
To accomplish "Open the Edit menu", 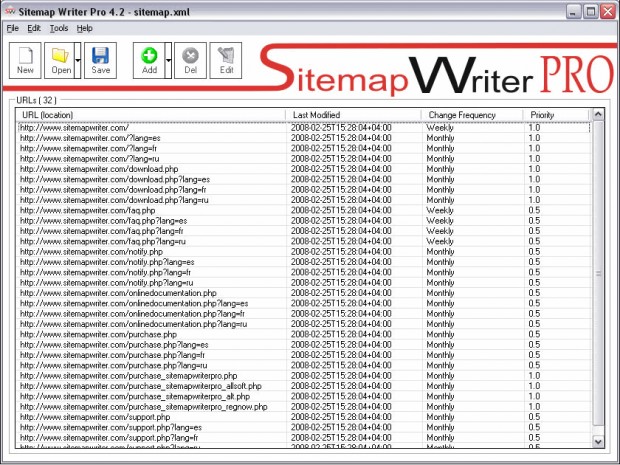I will point(34,28).
